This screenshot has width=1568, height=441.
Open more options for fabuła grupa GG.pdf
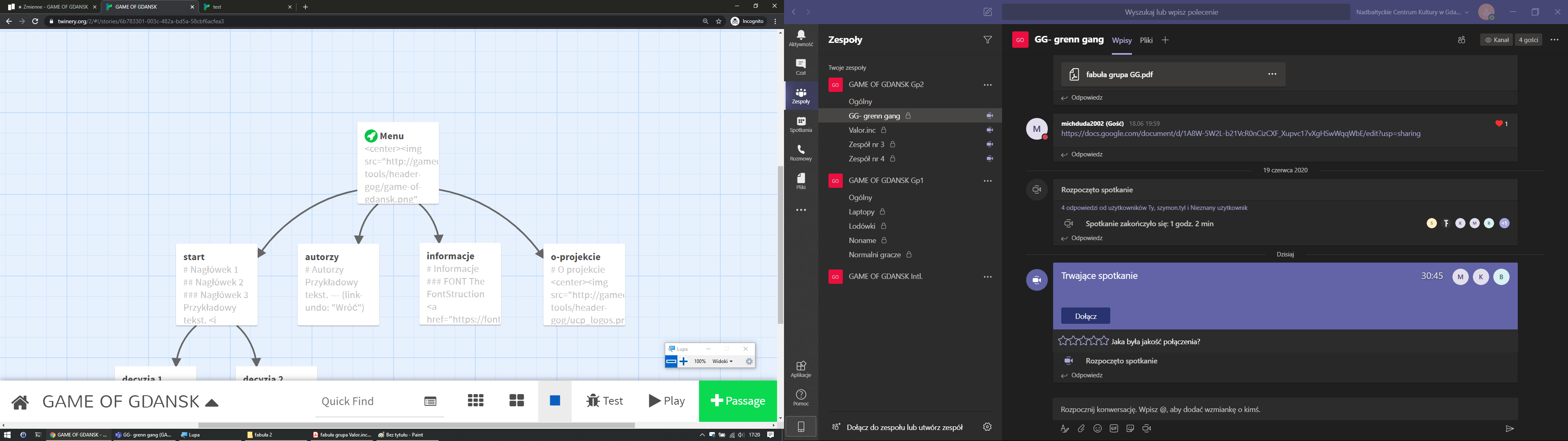[1272, 74]
